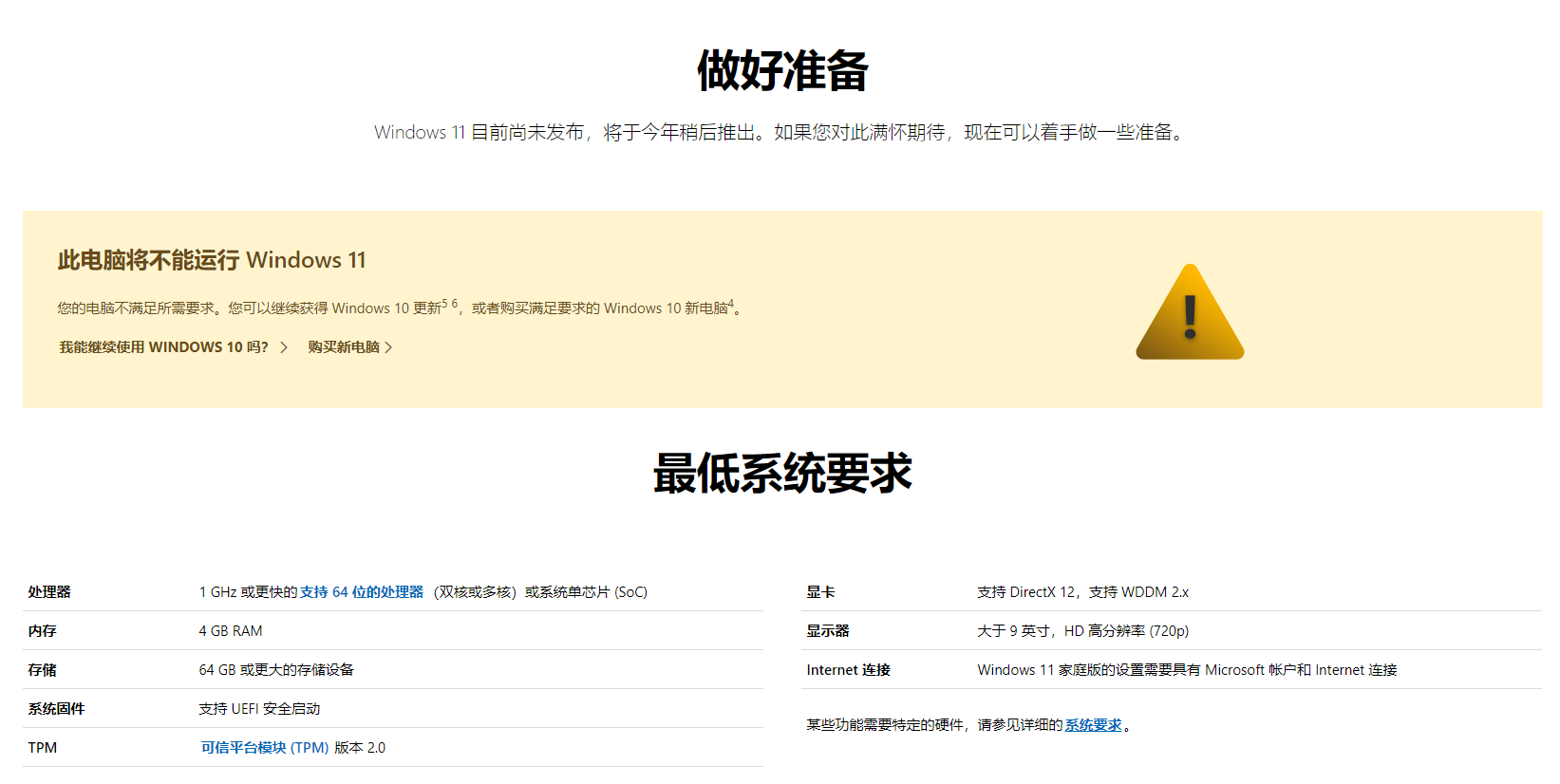This screenshot has height=784, width=1560.
Task: Click '支持 UEFI 安全启动' value
Action: 259,709
